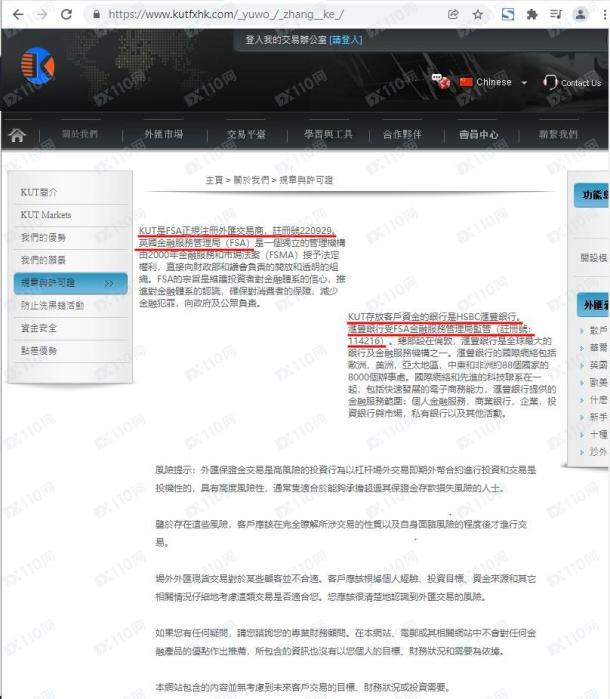610x699 pixels.
Task: Open the 會員中心 navigation menu
Action: pyautogui.click(x=479, y=134)
